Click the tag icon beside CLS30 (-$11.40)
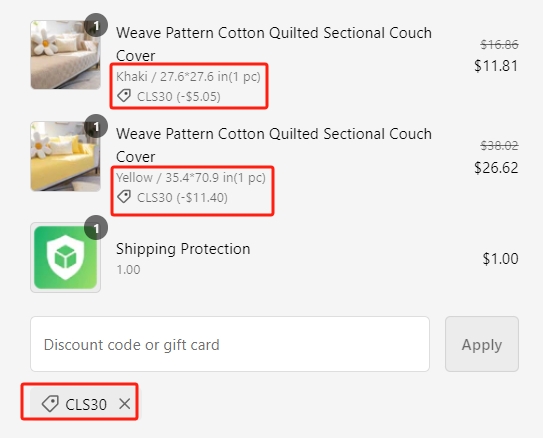 coord(124,197)
